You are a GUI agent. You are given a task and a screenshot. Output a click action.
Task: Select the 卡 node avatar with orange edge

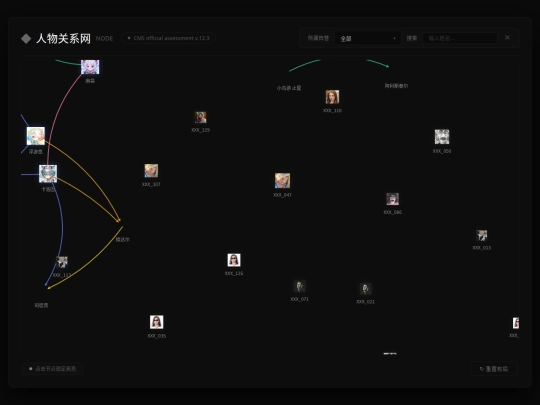(x=48, y=174)
